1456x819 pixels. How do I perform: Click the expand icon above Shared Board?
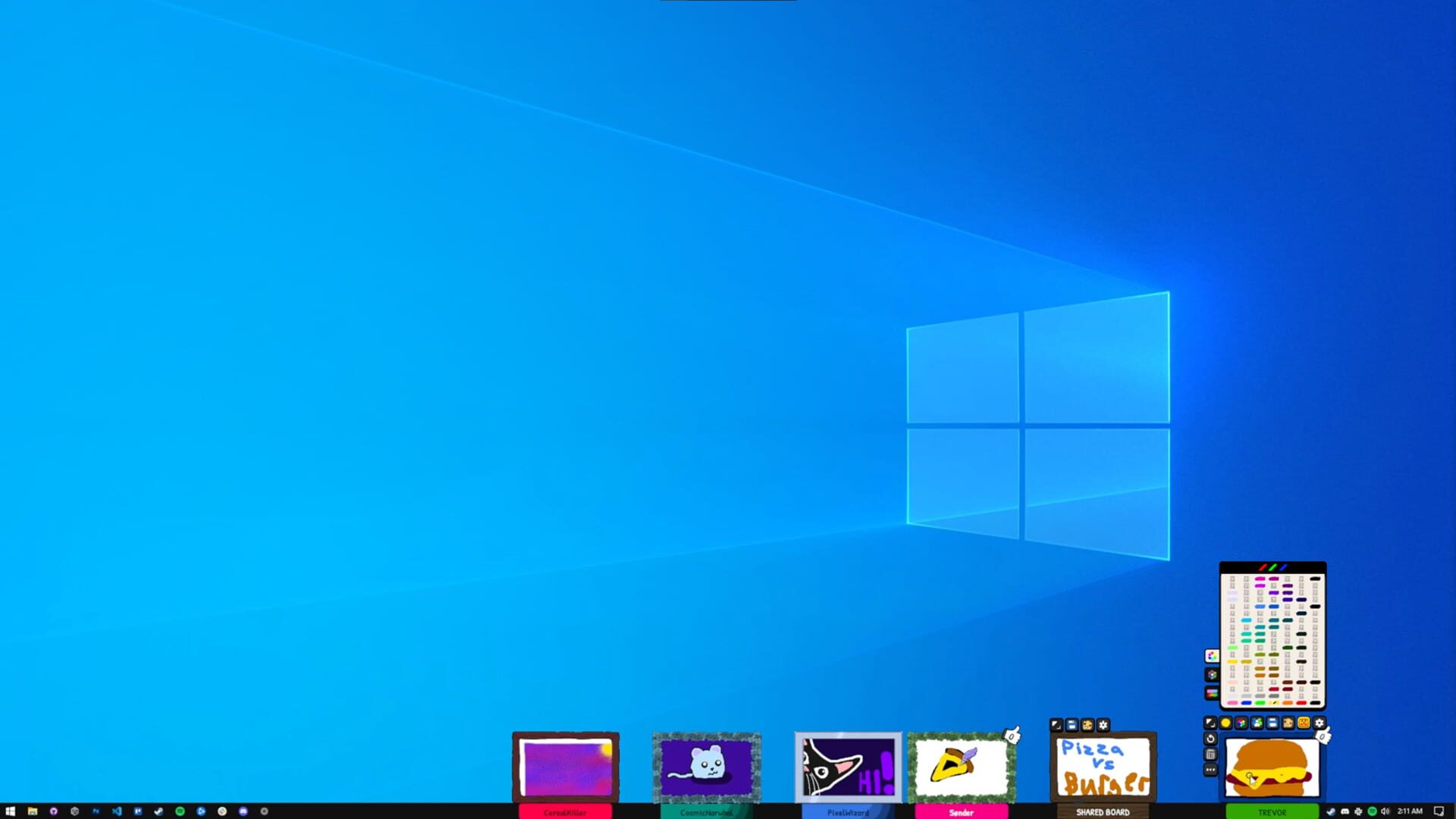(1056, 725)
